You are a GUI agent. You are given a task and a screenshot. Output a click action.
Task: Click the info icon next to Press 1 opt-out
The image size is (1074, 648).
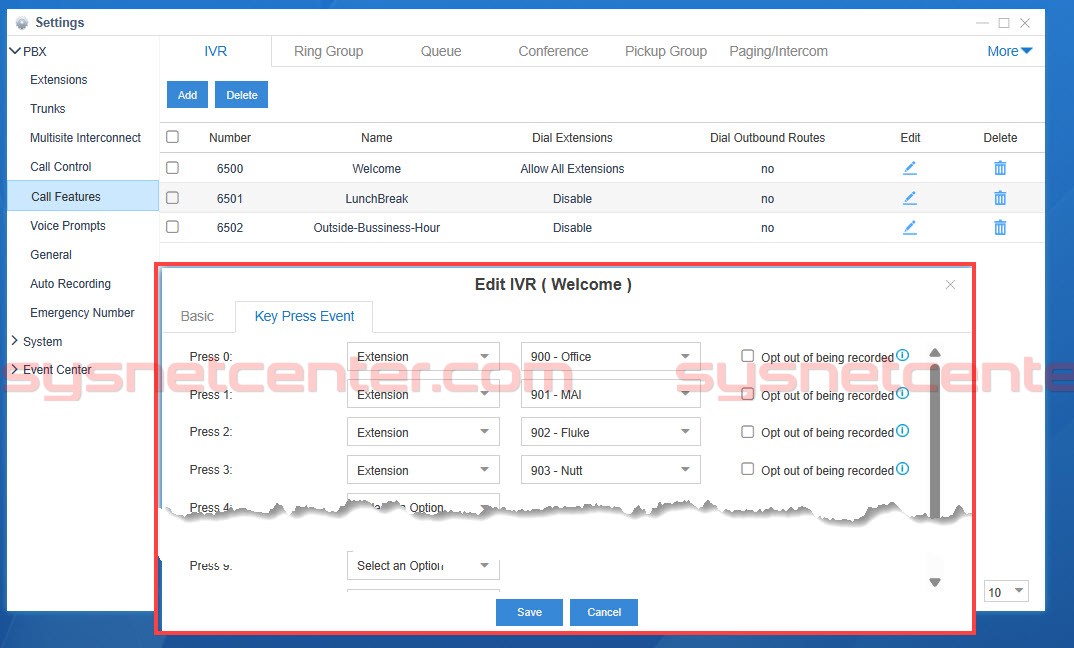902,392
